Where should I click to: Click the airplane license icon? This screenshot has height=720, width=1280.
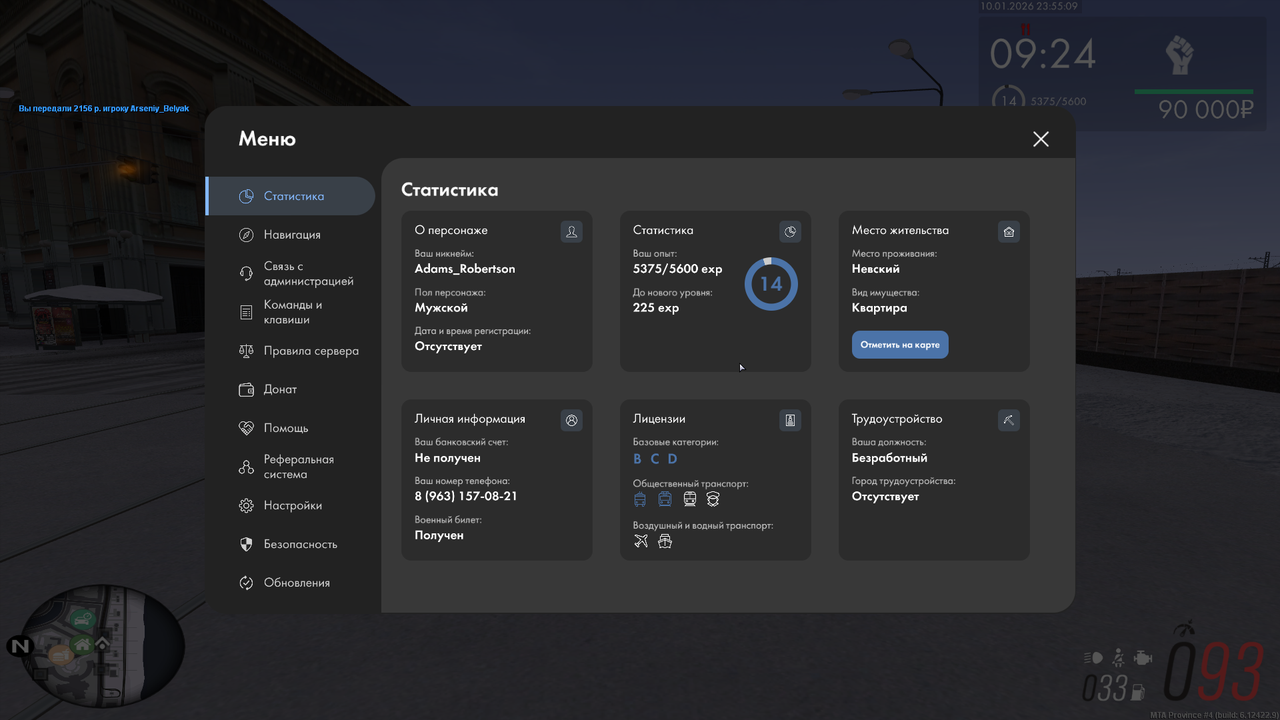(x=641, y=541)
